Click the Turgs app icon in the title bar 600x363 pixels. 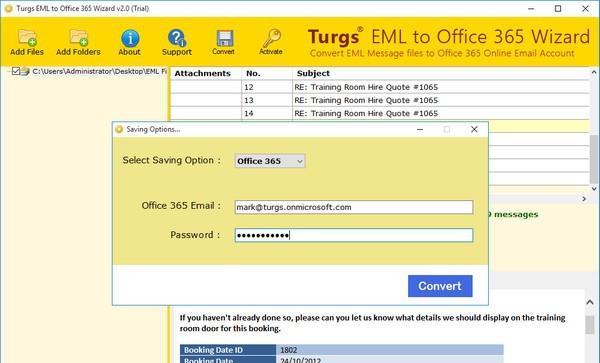(x=8, y=8)
